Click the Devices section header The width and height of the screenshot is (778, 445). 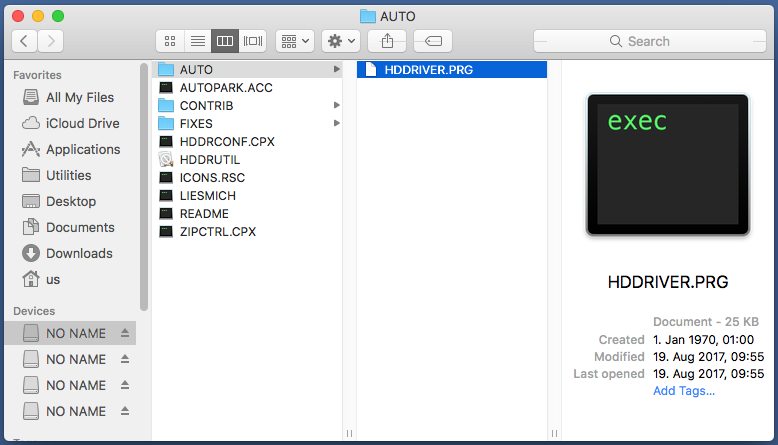tap(34, 311)
